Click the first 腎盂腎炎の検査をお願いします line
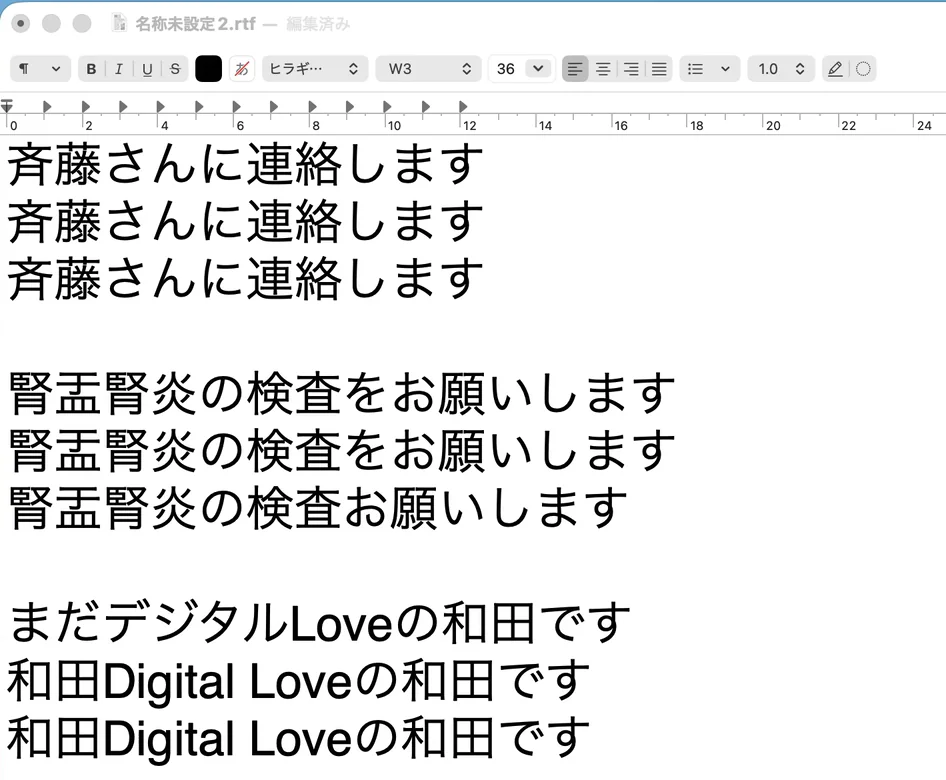946x780 pixels. coord(342,393)
